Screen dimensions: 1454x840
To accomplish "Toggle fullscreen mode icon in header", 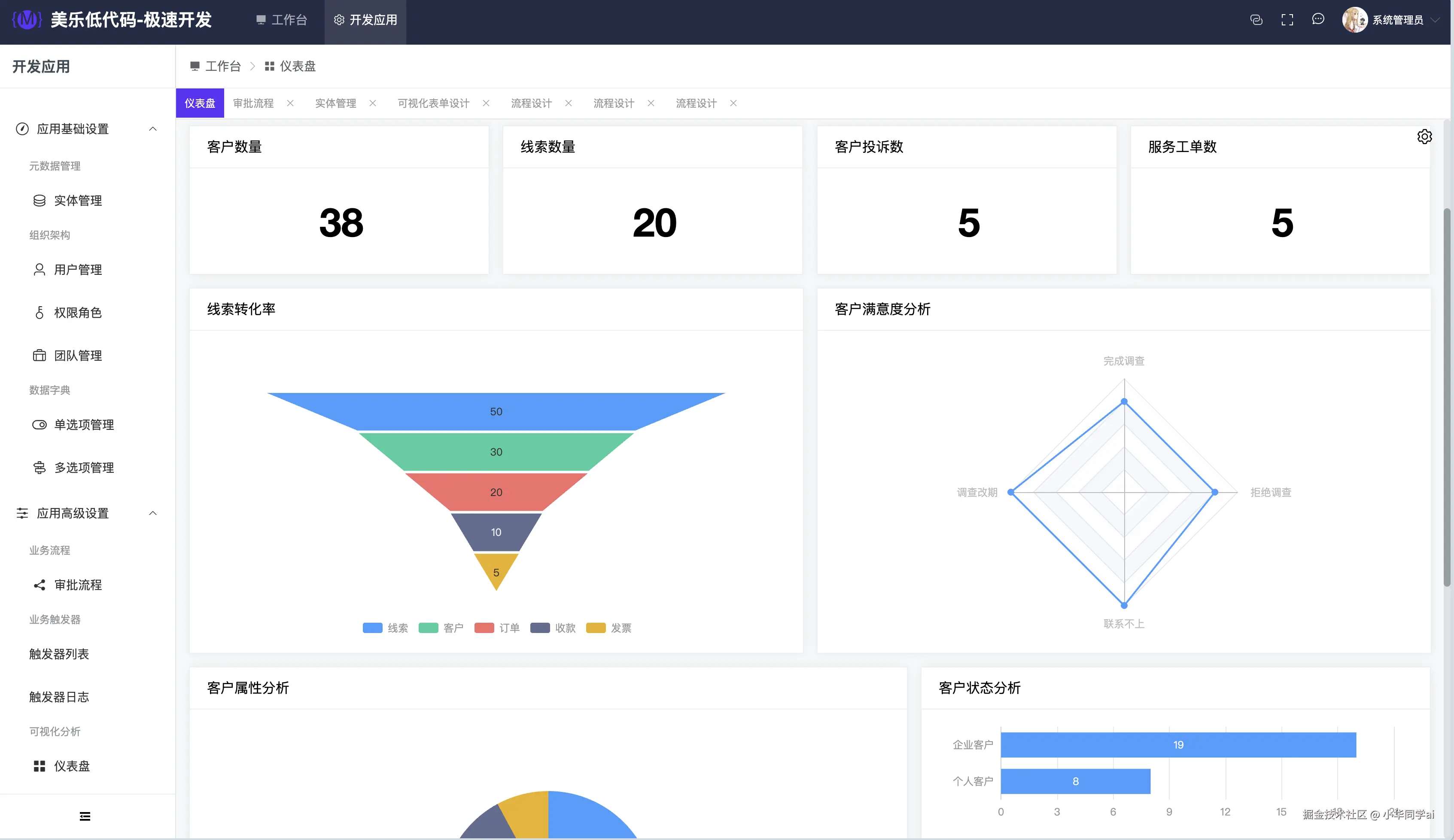I will (1287, 20).
